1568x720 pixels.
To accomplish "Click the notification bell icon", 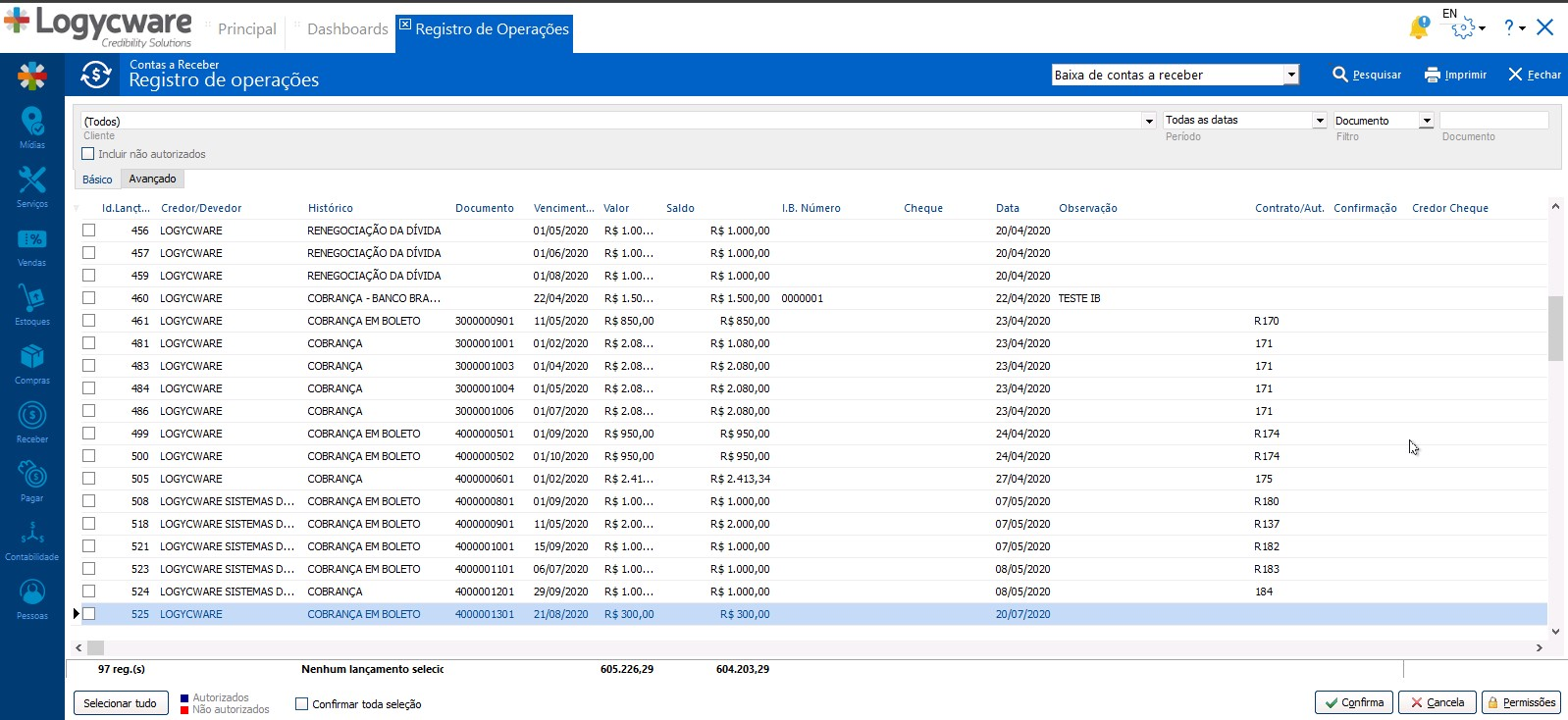I will tap(1419, 28).
